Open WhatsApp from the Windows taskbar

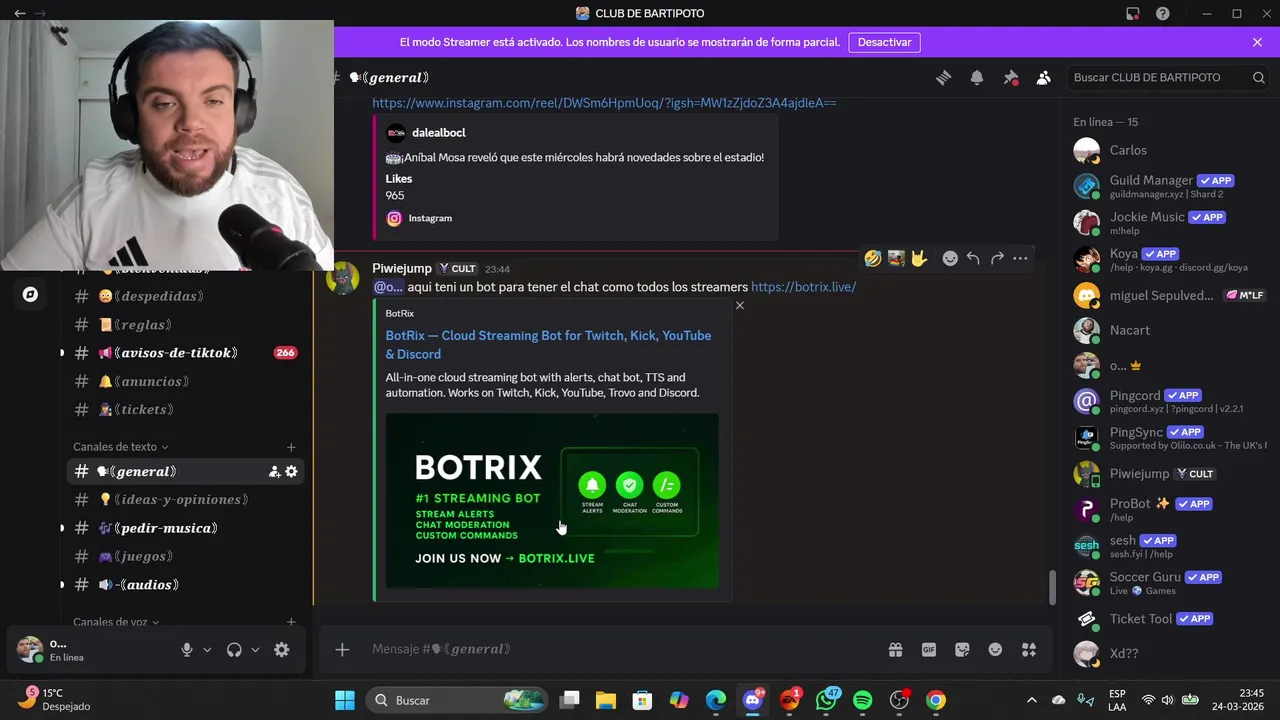(x=826, y=700)
